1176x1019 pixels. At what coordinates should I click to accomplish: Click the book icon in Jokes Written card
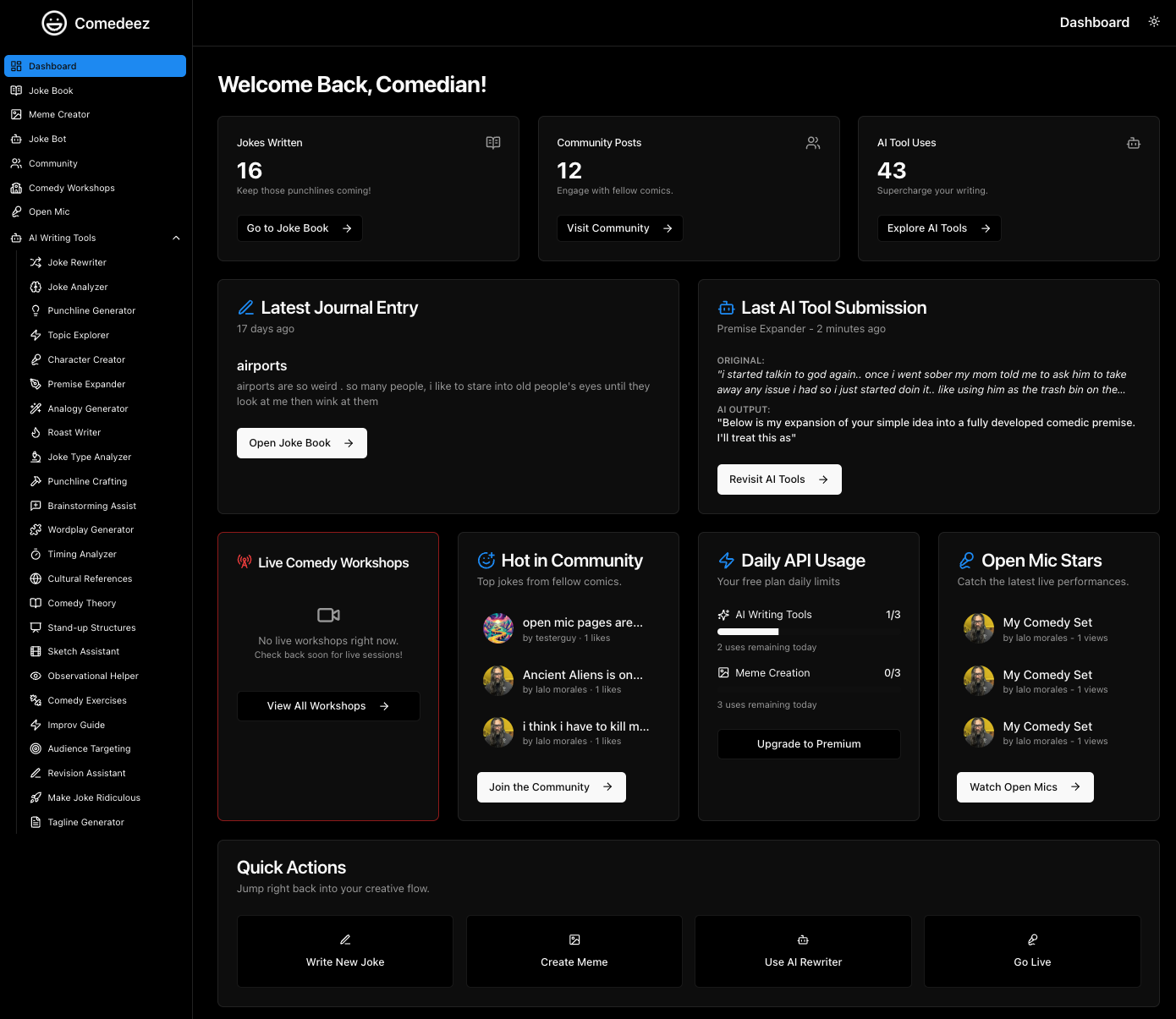493,143
